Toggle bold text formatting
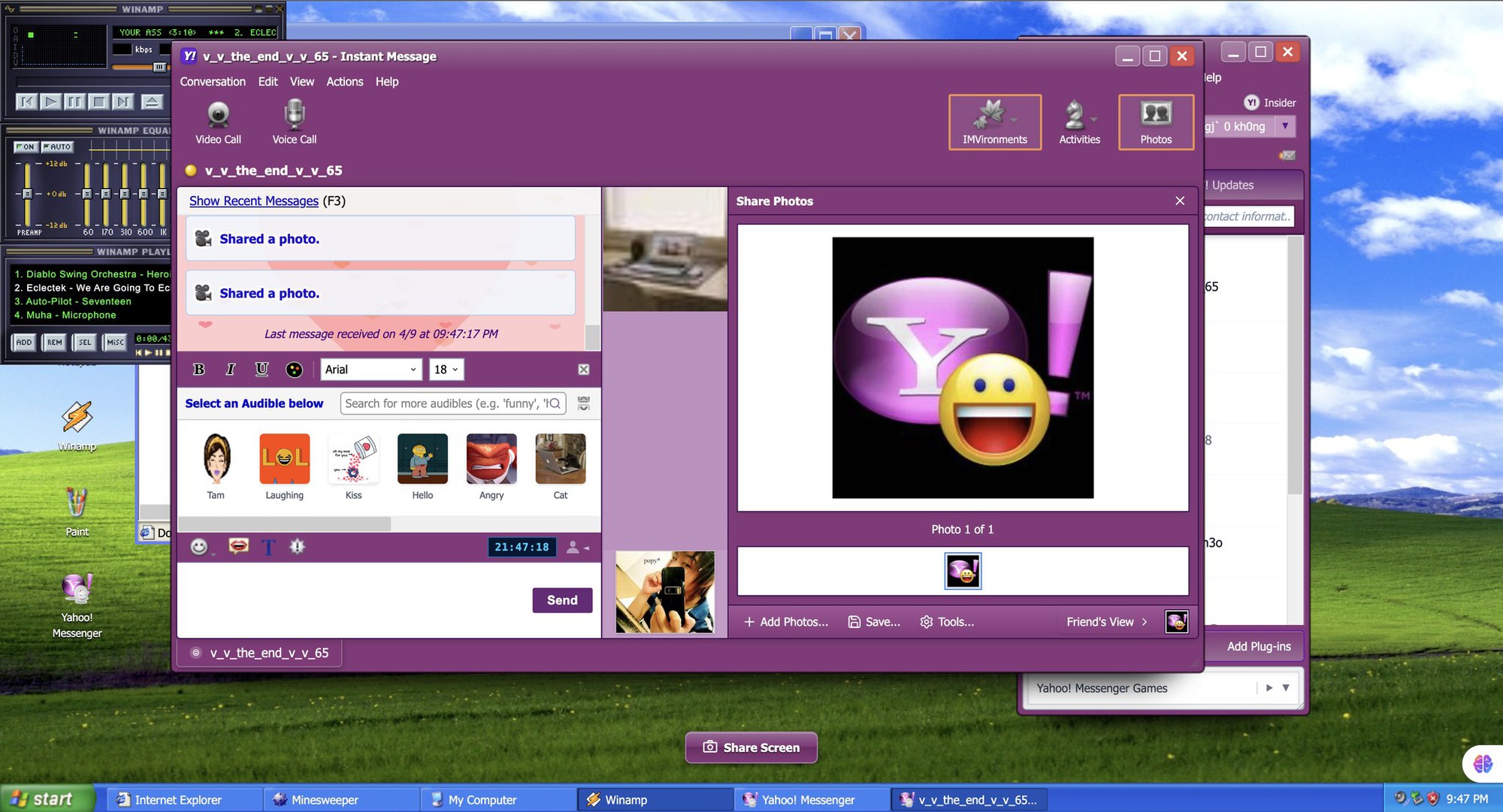 (198, 369)
